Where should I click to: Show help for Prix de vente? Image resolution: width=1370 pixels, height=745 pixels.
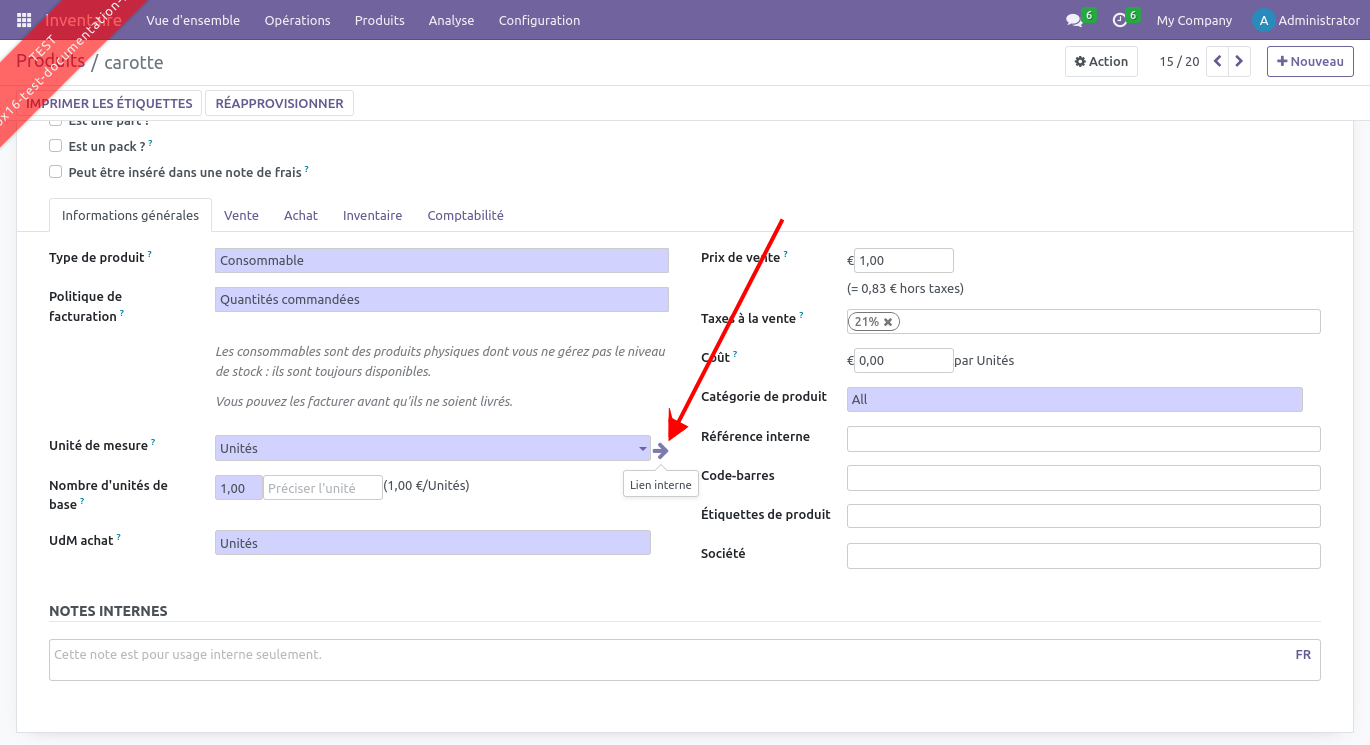click(786, 254)
